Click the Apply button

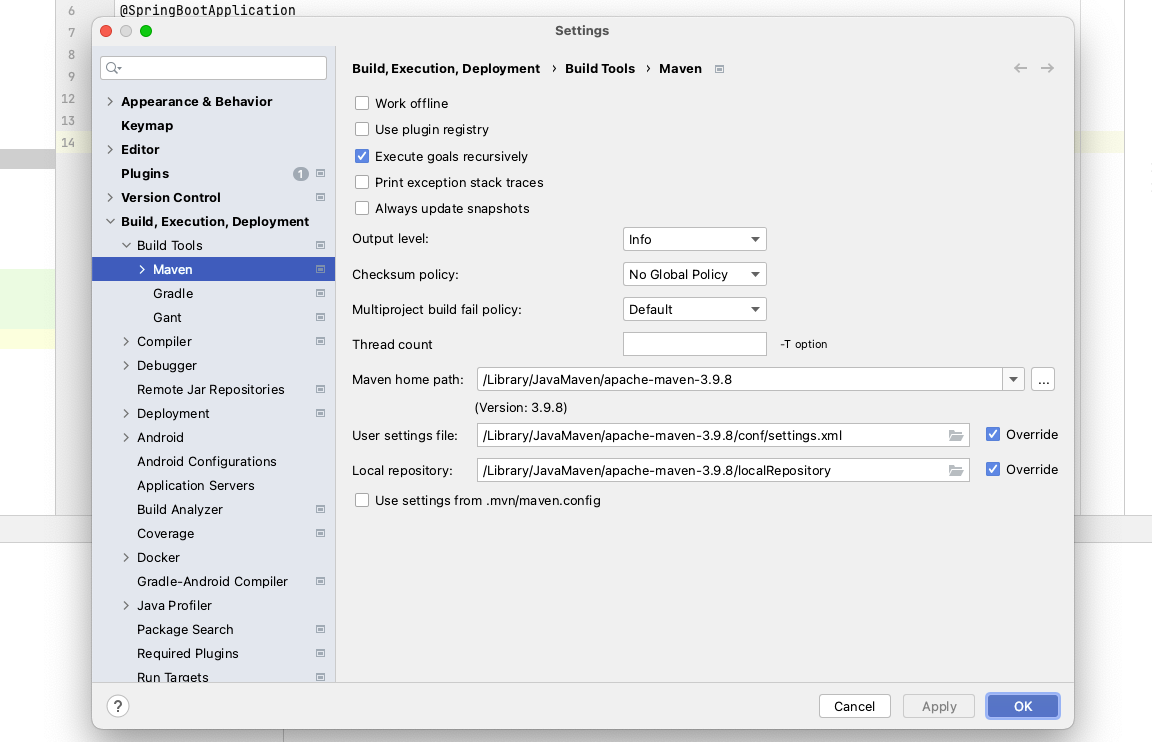coord(939,706)
